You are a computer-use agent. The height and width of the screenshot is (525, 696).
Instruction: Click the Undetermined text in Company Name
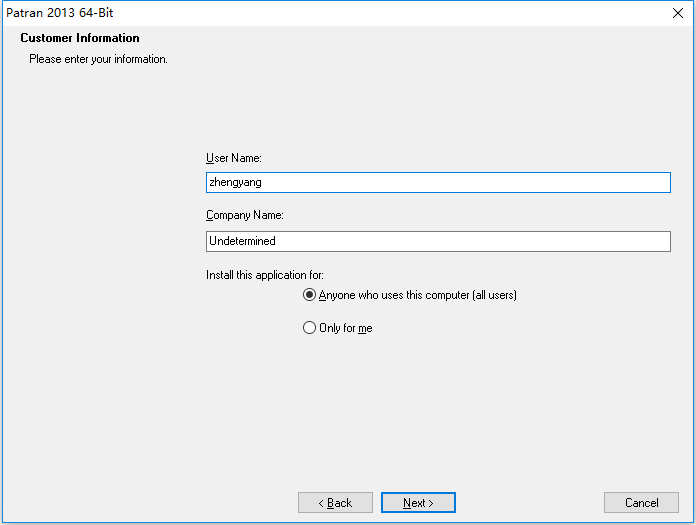[242, 241]
